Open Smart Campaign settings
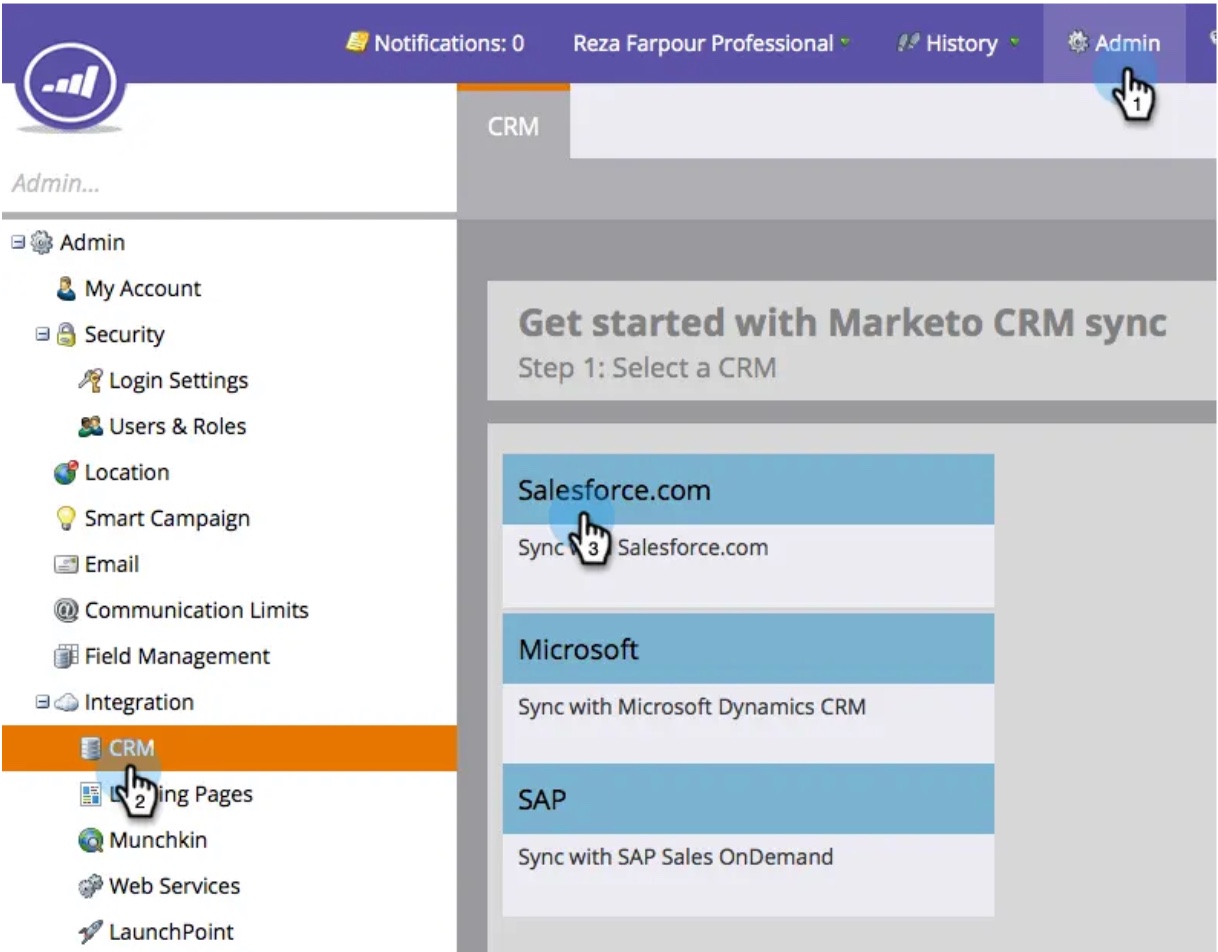 pyautogui.click(x=165, y=518)
